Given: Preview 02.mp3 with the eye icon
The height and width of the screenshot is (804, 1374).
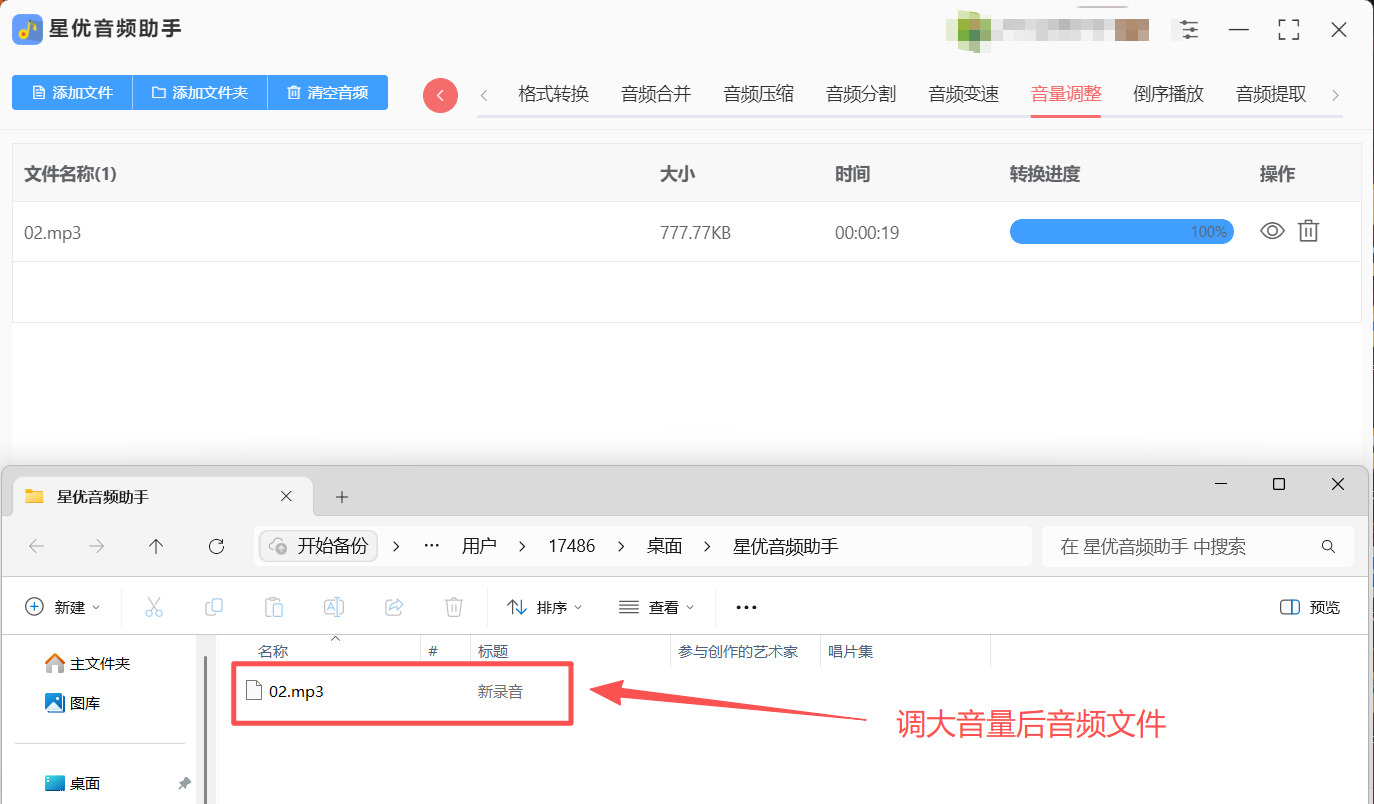Looking at the screenshot, I should 1272,231.
